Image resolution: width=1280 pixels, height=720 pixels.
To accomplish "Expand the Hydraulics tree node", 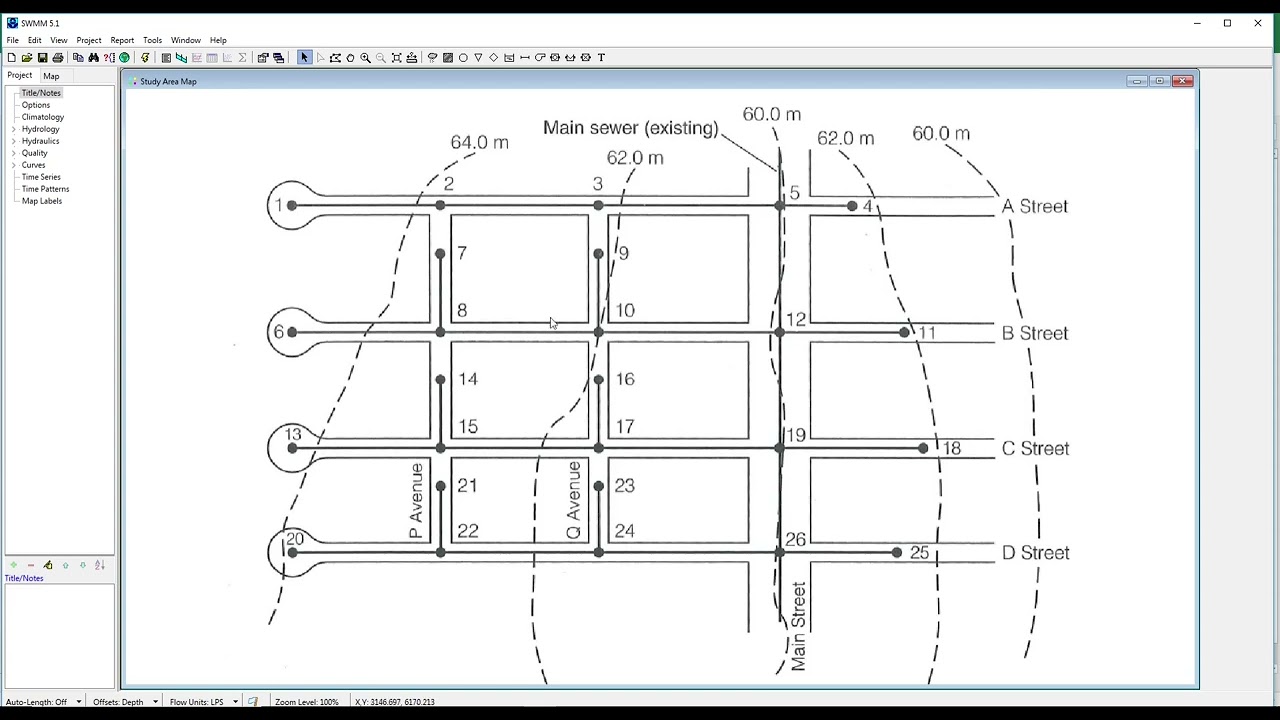I will point(14,141).
